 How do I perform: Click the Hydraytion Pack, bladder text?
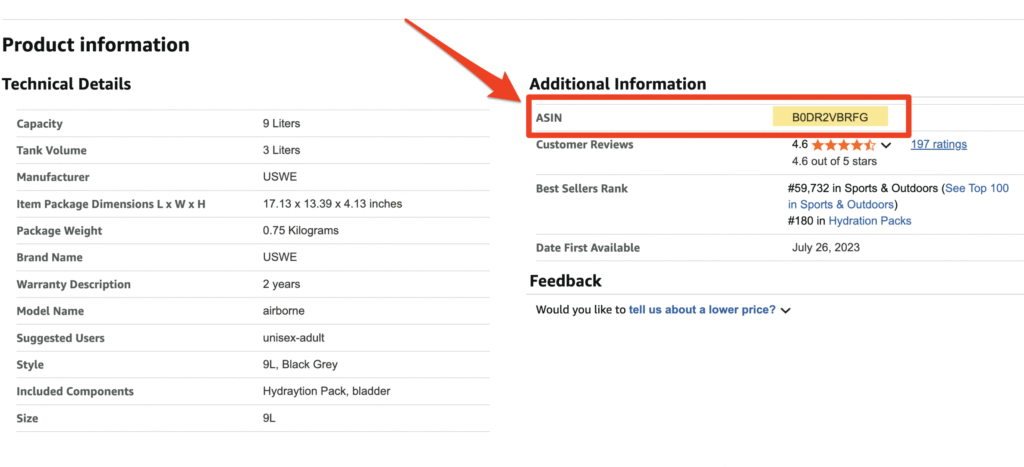326,391
